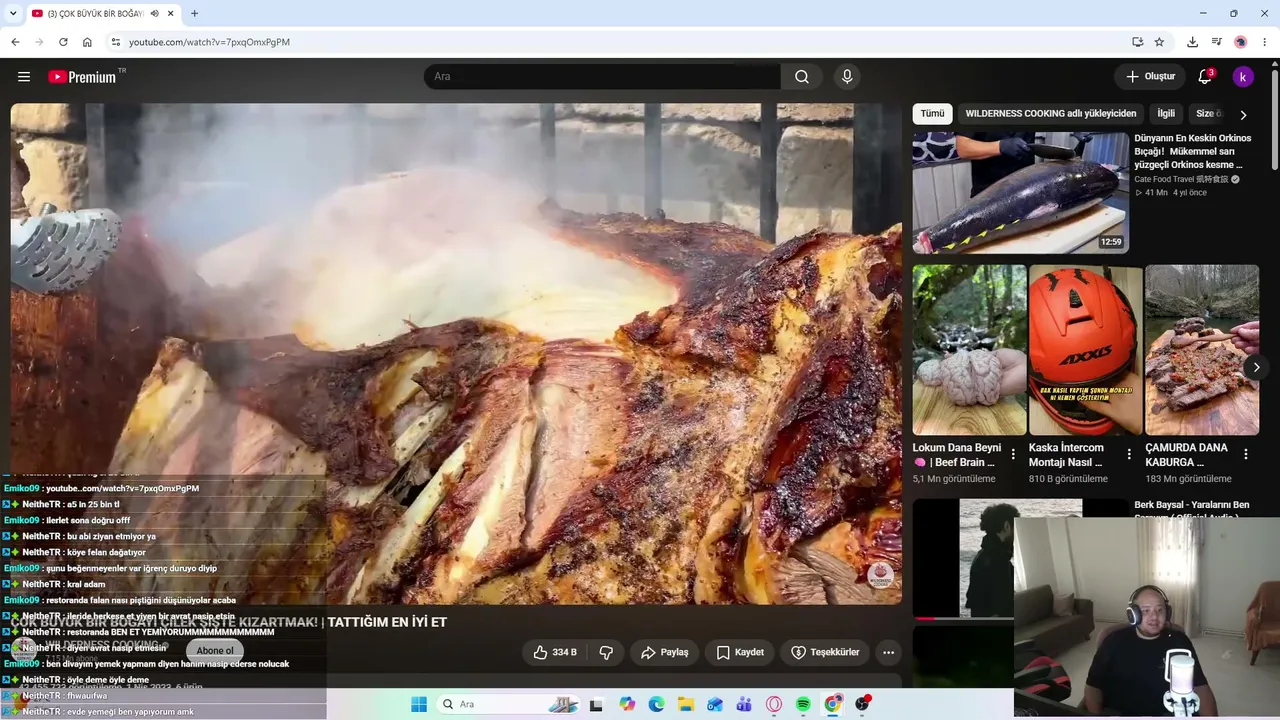This screenshot has height=720, width=1280.
Task: Click the Kaydet save button
Action: (x=740, y=652)
